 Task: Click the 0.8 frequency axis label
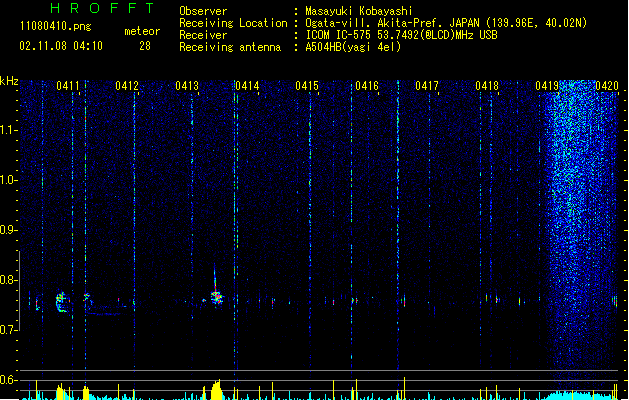(x=9, y=280)
